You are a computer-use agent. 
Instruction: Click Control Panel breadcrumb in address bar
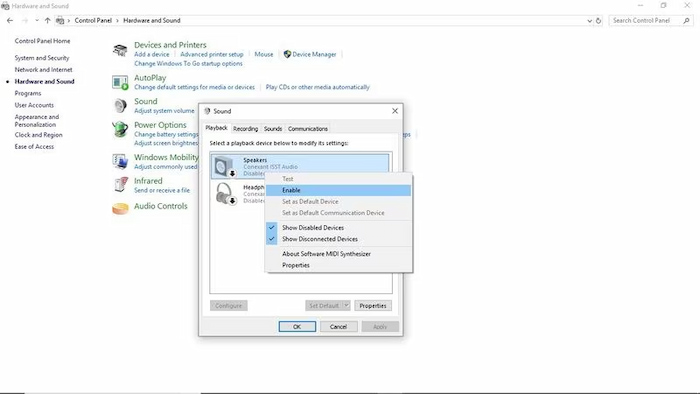93,21
